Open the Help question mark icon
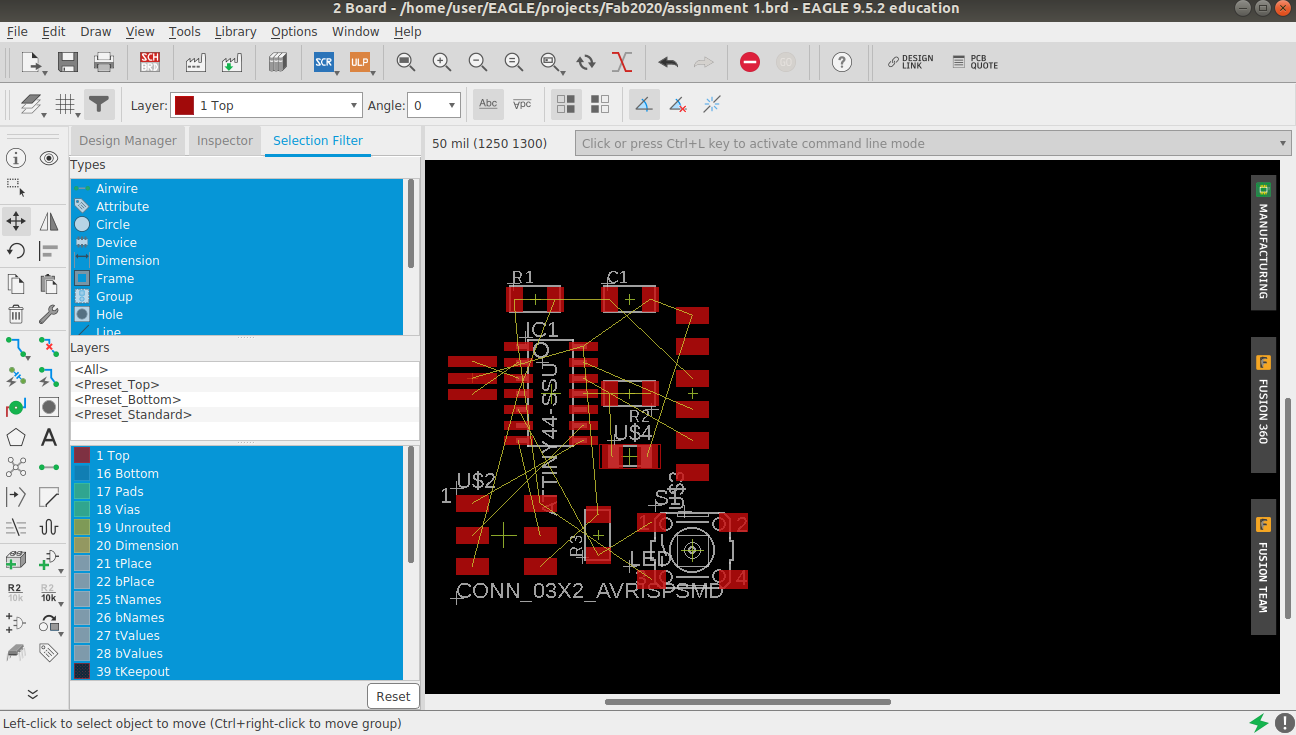 pos(842,62)
